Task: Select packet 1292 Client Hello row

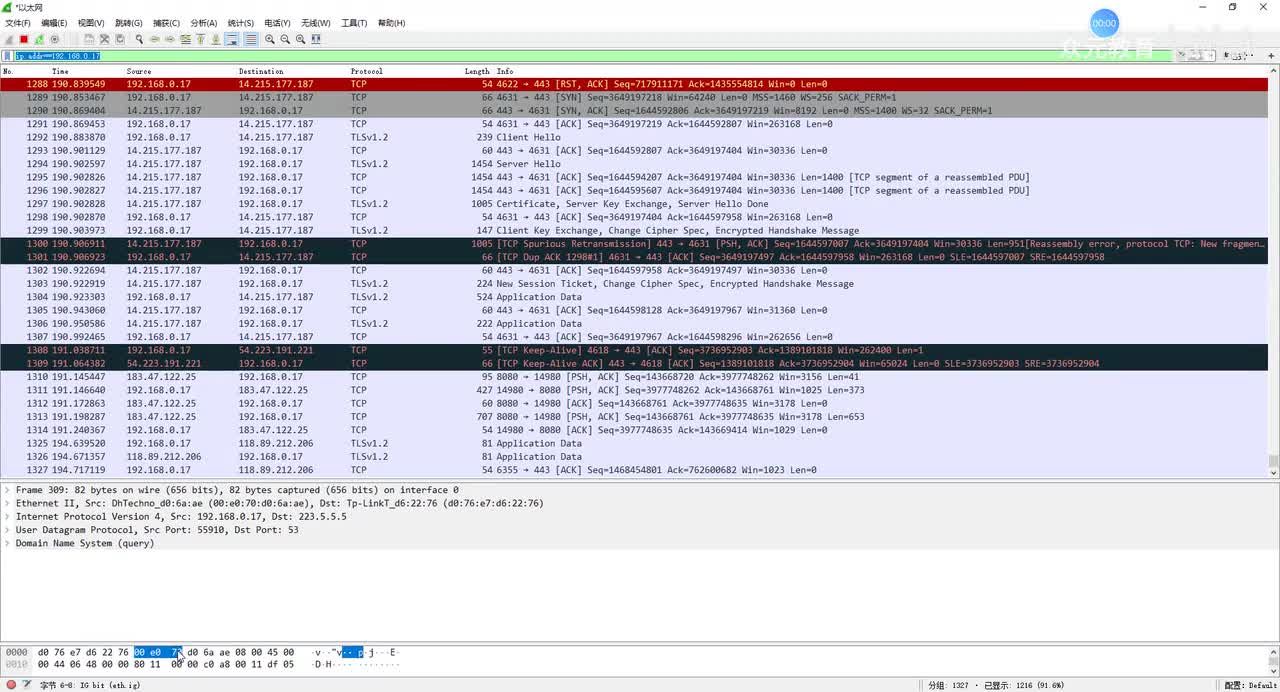Action: (x=634, y=137)
